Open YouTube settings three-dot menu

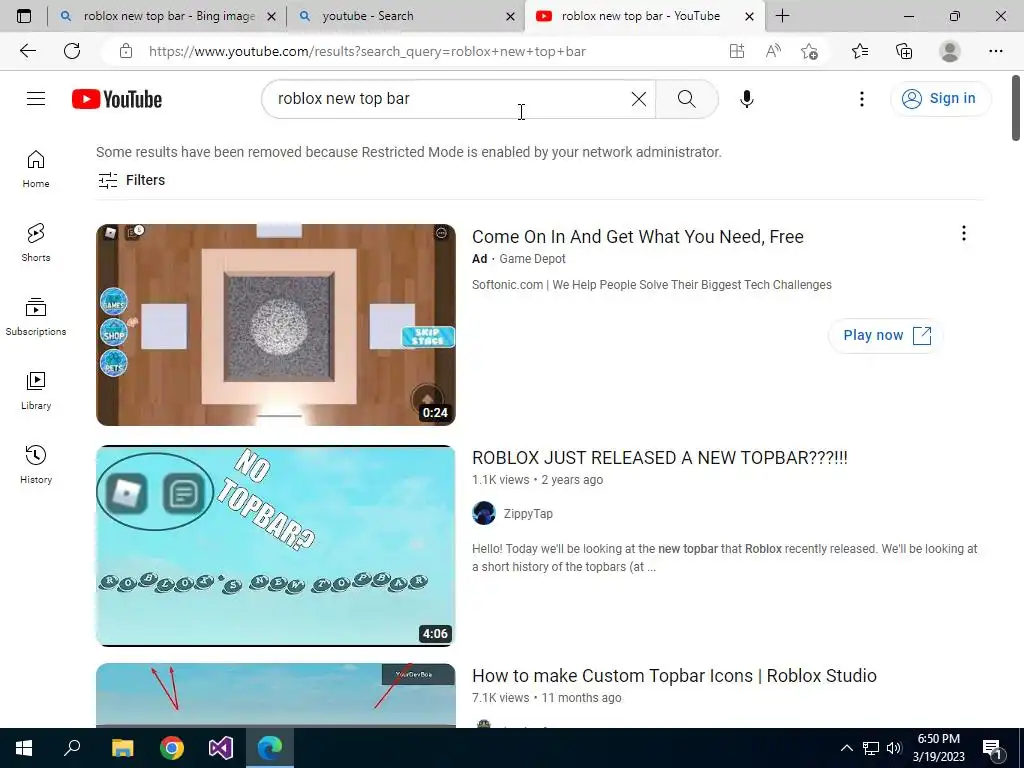click(x=861, y=99)
